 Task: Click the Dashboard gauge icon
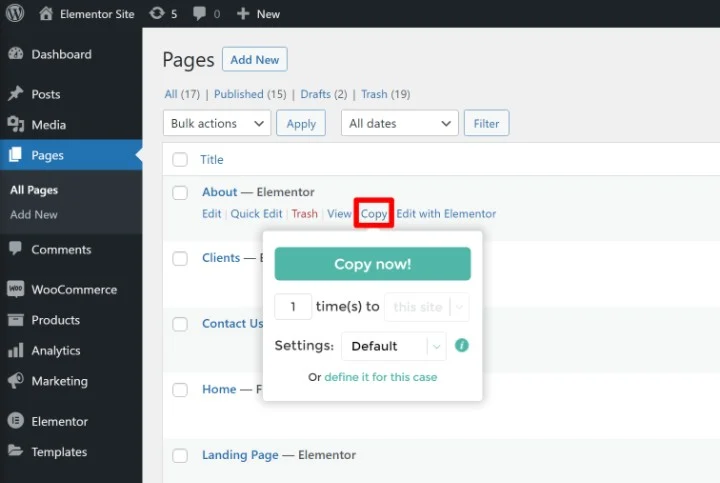tap(16, 54)
